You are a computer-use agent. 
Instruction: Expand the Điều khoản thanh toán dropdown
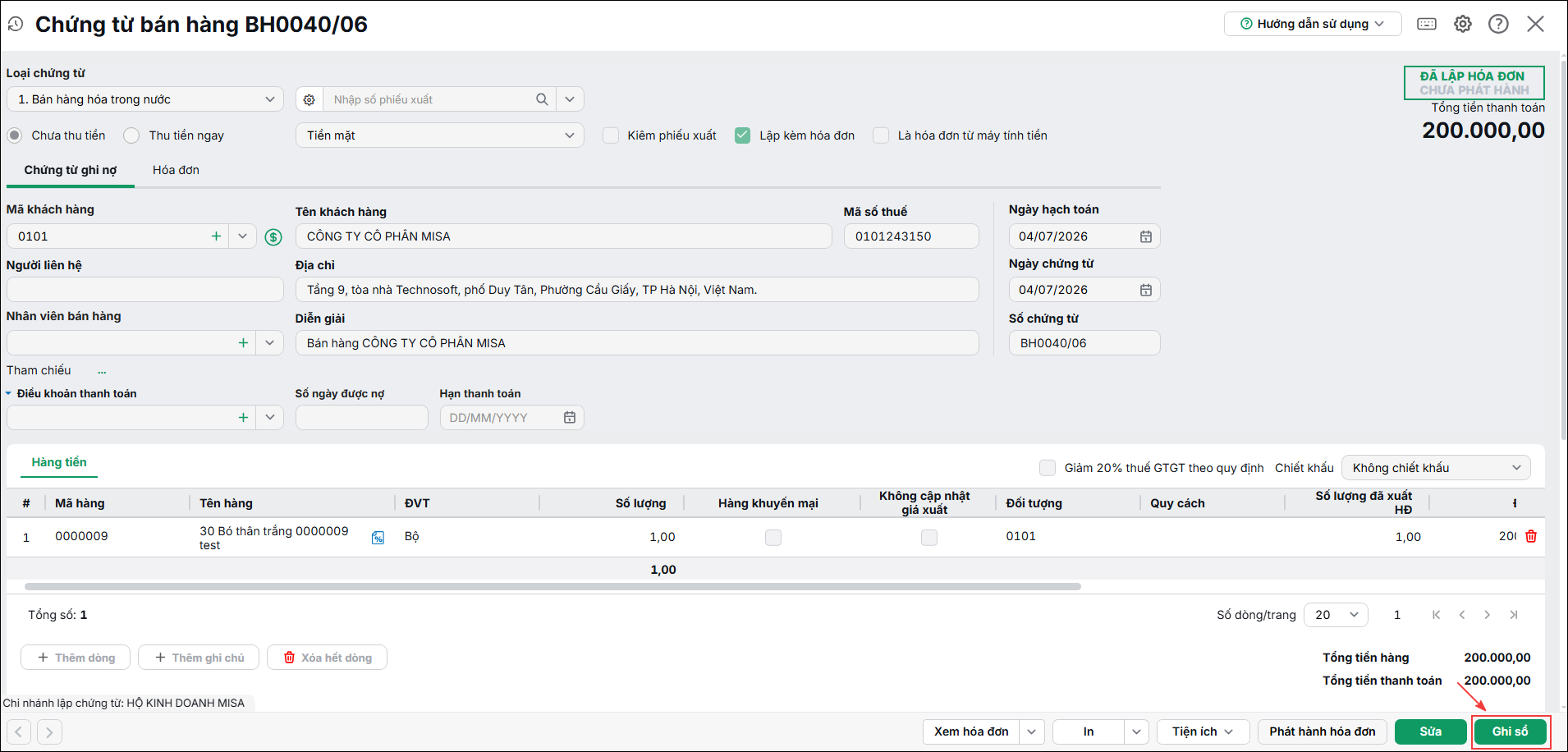coord(269,418)
